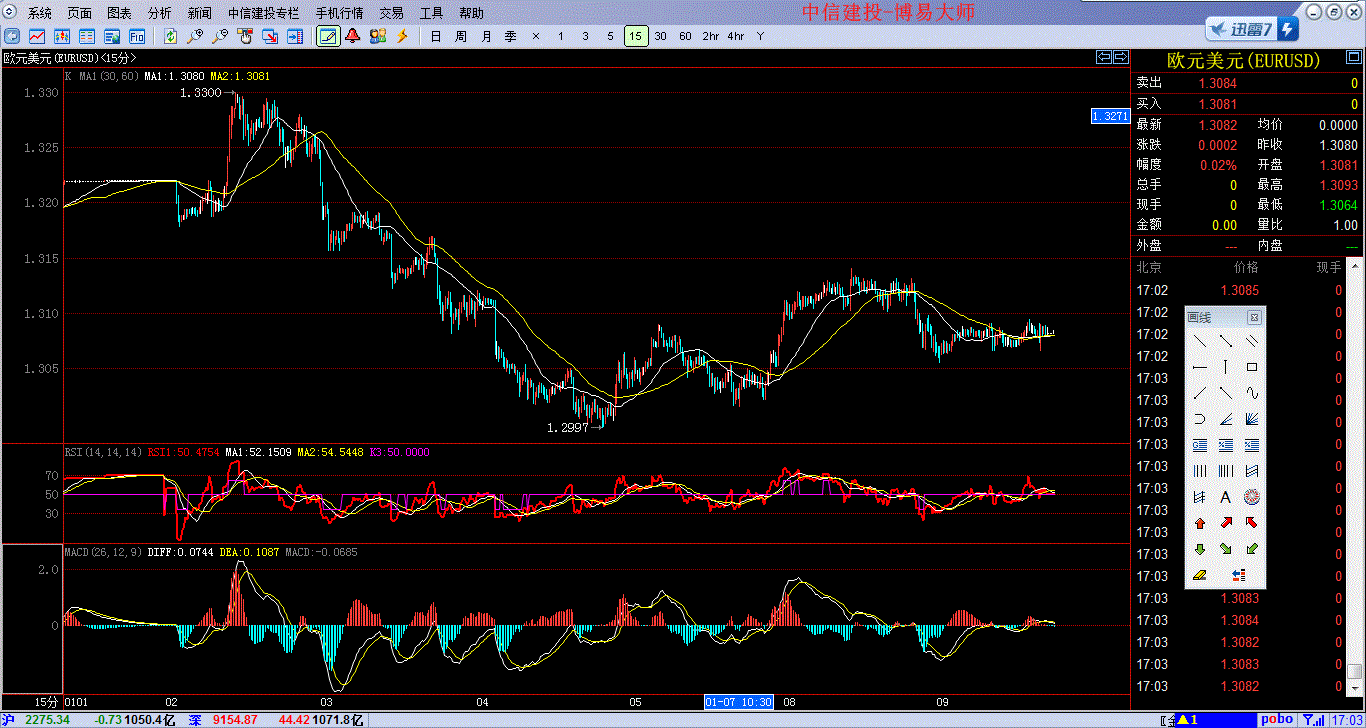The height and width of the screenshot is (728, 1366).
Task: Switch chart to monthly 月 period
Action: [x=486, y=36]
